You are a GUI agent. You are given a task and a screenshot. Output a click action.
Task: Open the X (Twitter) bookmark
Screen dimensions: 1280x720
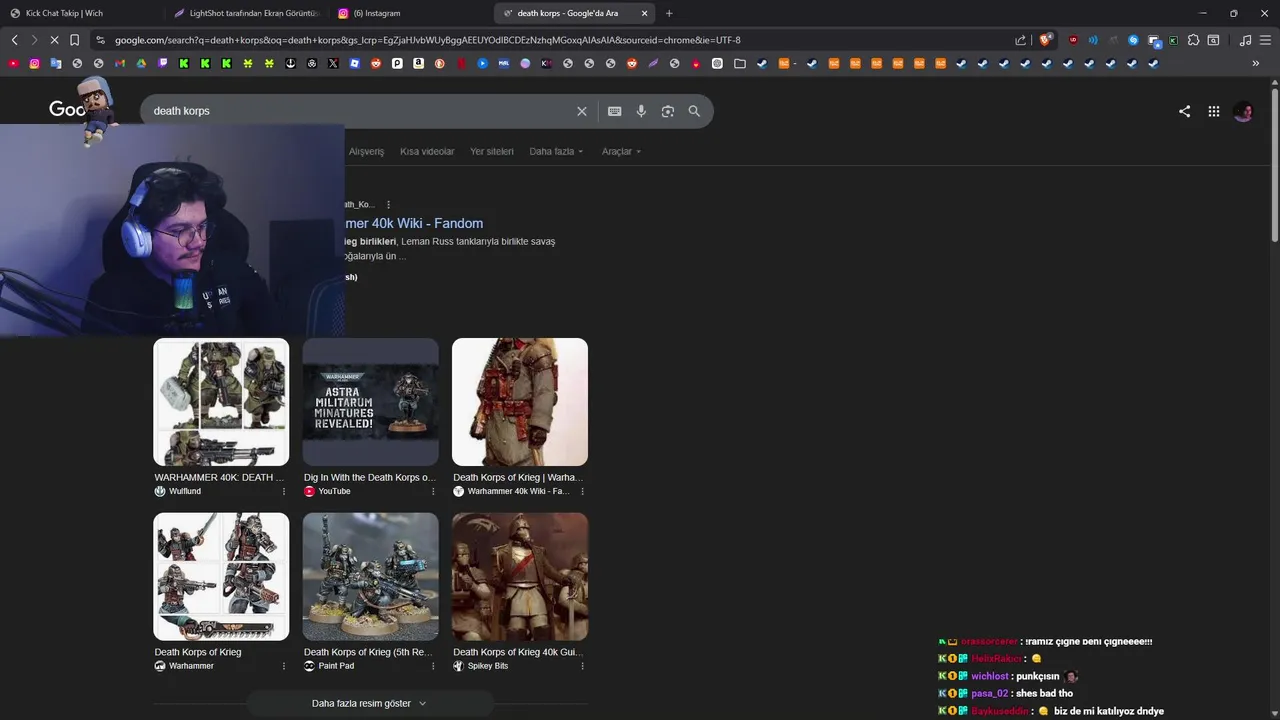coord(333,63)
